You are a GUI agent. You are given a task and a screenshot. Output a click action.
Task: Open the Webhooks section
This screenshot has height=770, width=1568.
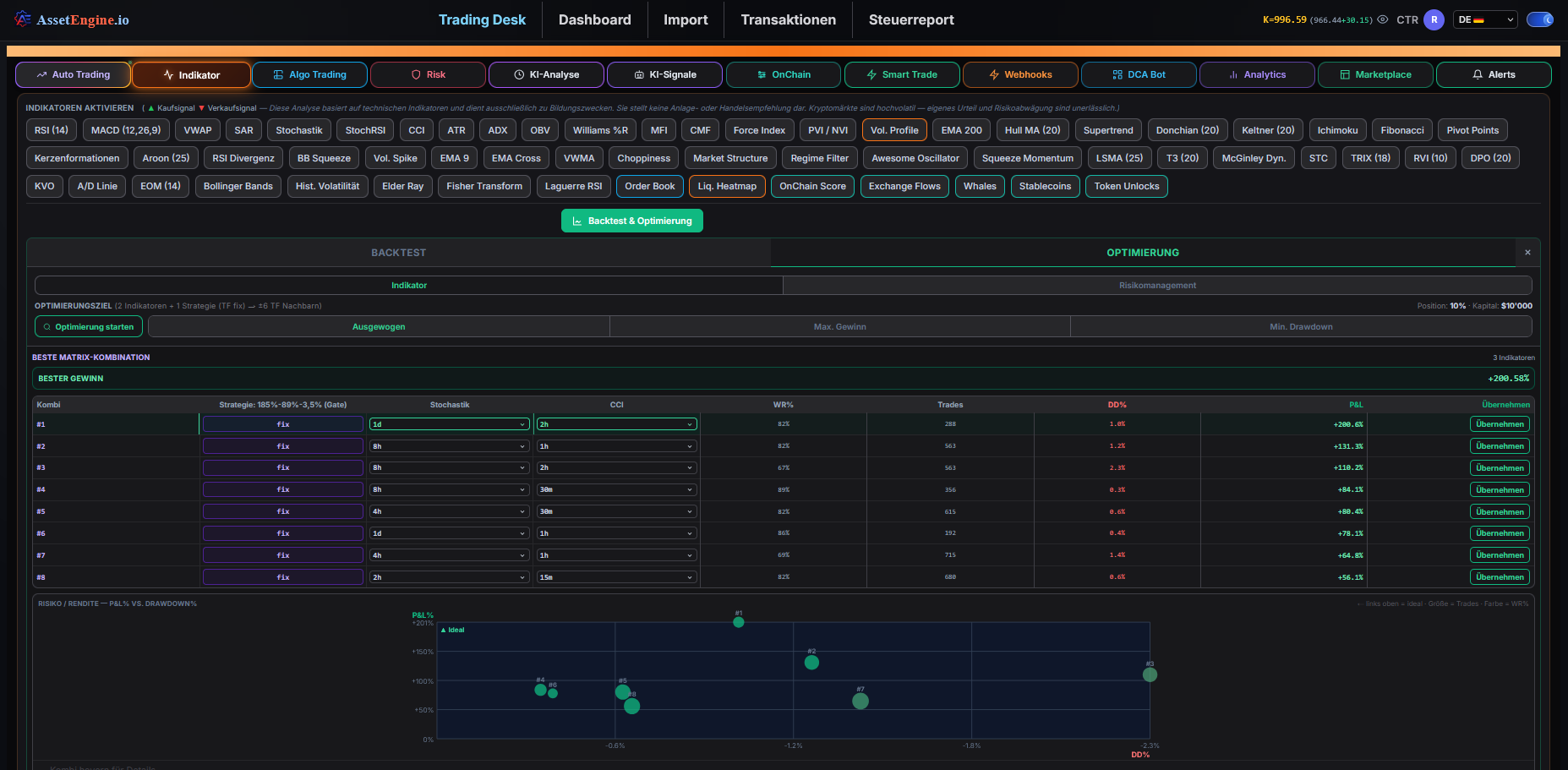1020,74
